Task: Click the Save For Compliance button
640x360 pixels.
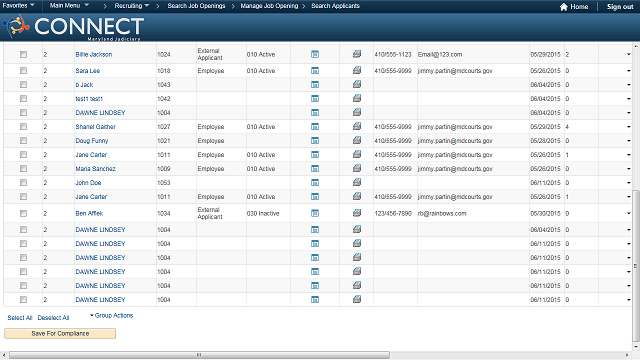Action: [60, 333]
